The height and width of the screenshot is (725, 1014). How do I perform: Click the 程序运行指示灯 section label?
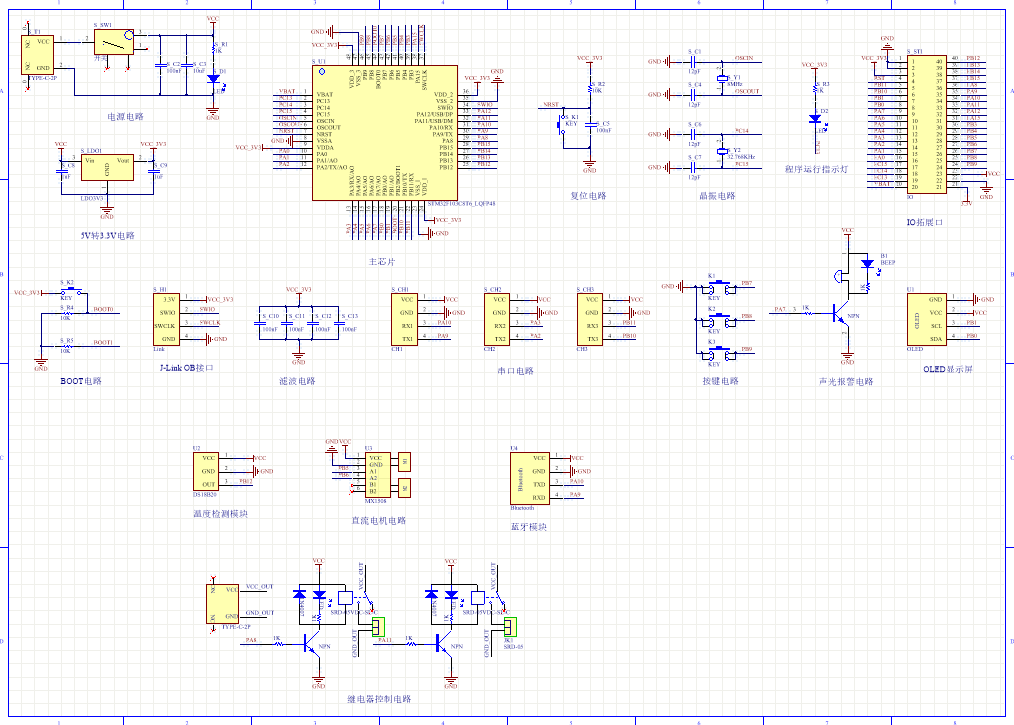click(x=816, y=169)
